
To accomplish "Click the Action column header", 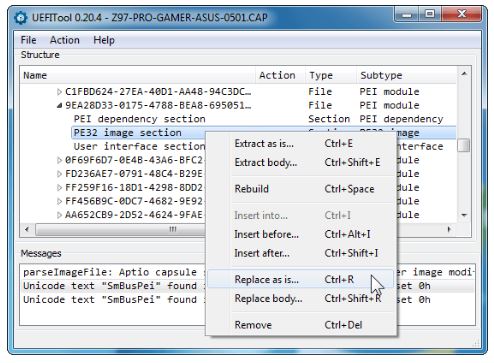I will [x=280, y=75].
